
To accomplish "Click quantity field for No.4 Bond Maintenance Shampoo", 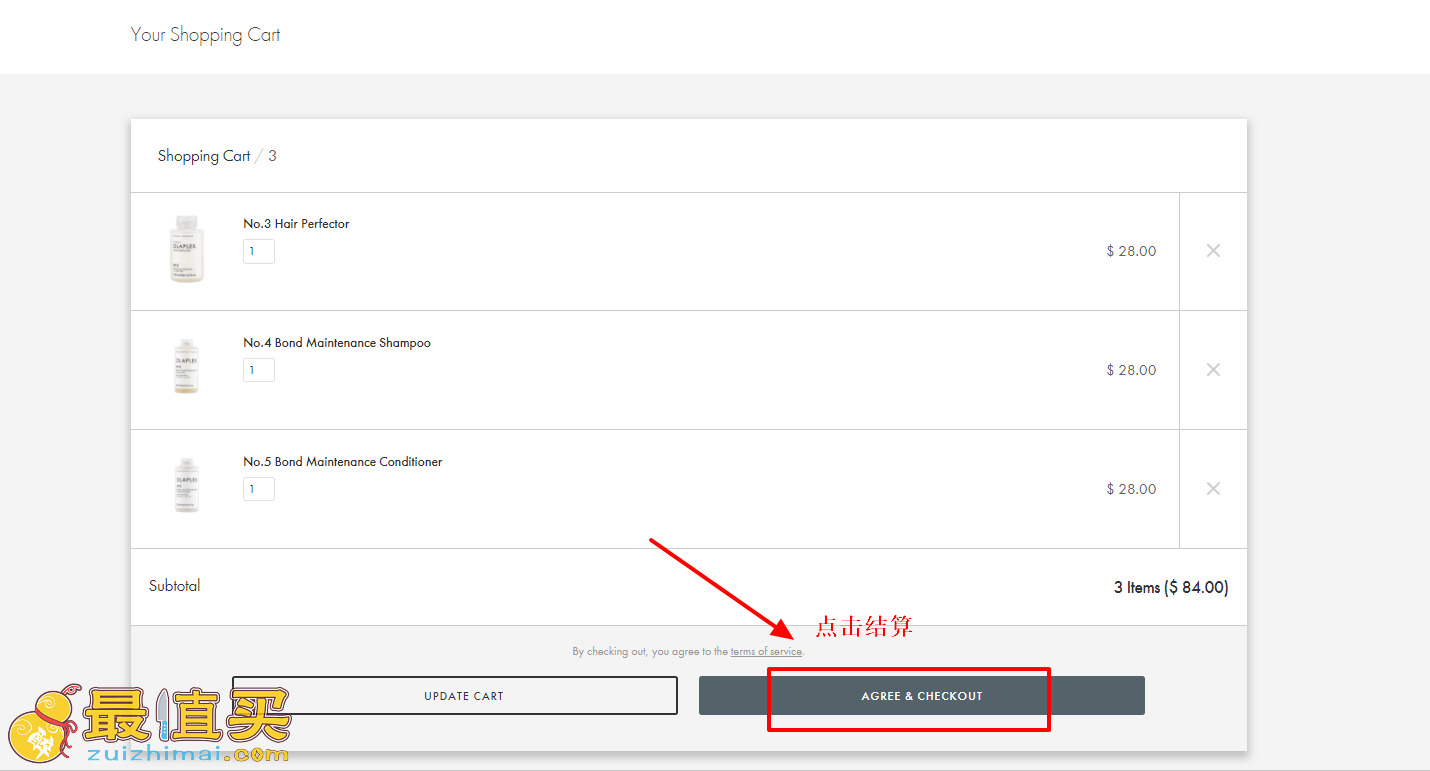I will [259, 370].
